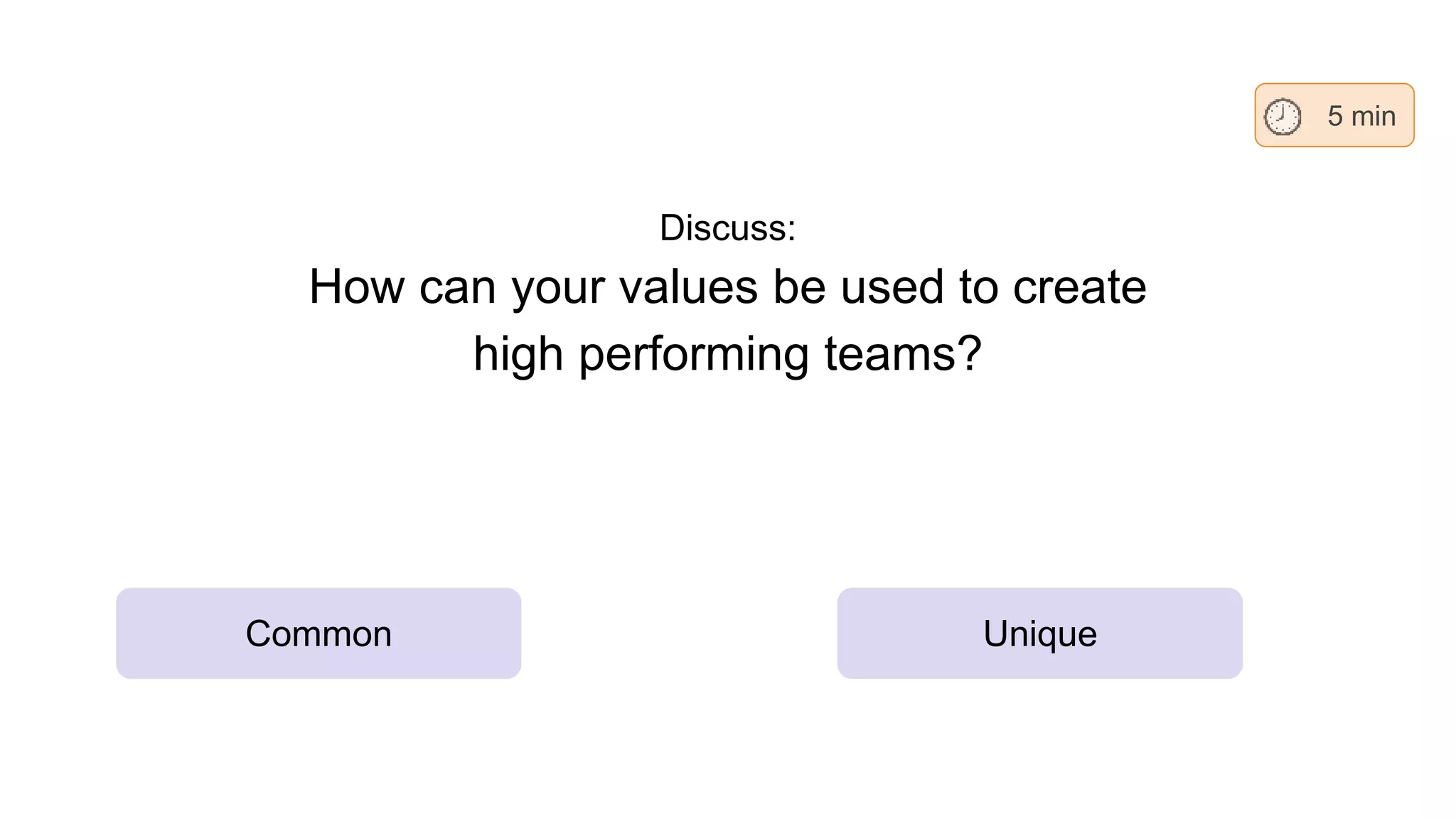Viewport: 1456px width, 819px height.
Task: Click the word "your" in the question
Action: (x=557, y=289)
